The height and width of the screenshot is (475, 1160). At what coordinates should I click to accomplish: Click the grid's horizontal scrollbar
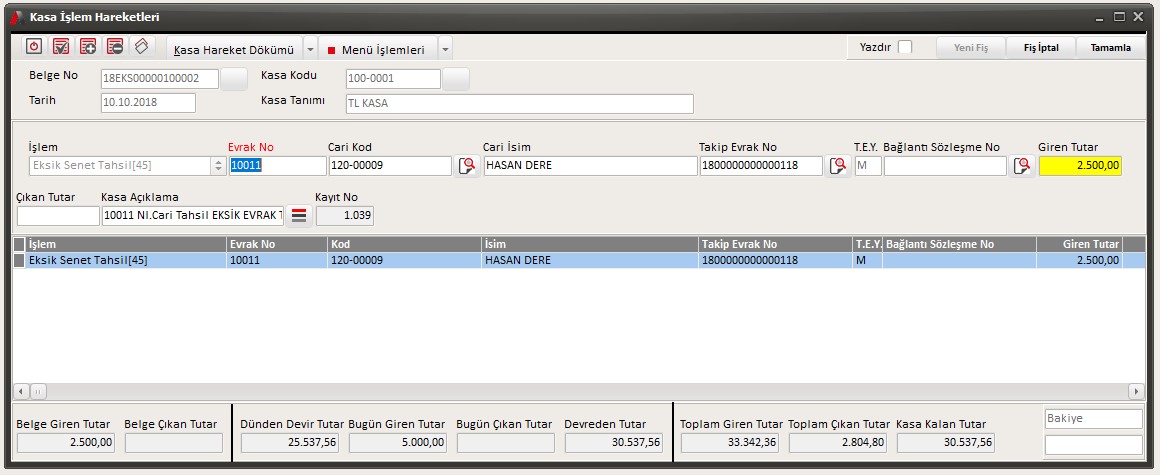pyautogui.click(x=580, y=391)
